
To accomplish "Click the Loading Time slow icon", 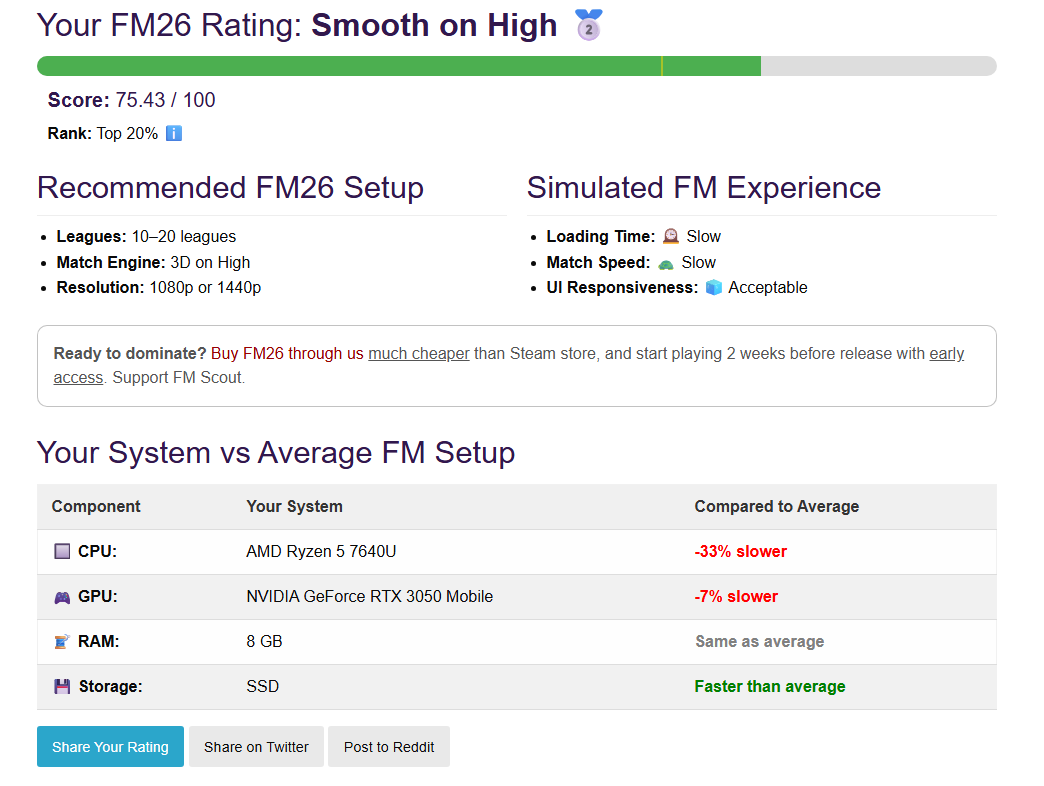I will pos(670,236).
